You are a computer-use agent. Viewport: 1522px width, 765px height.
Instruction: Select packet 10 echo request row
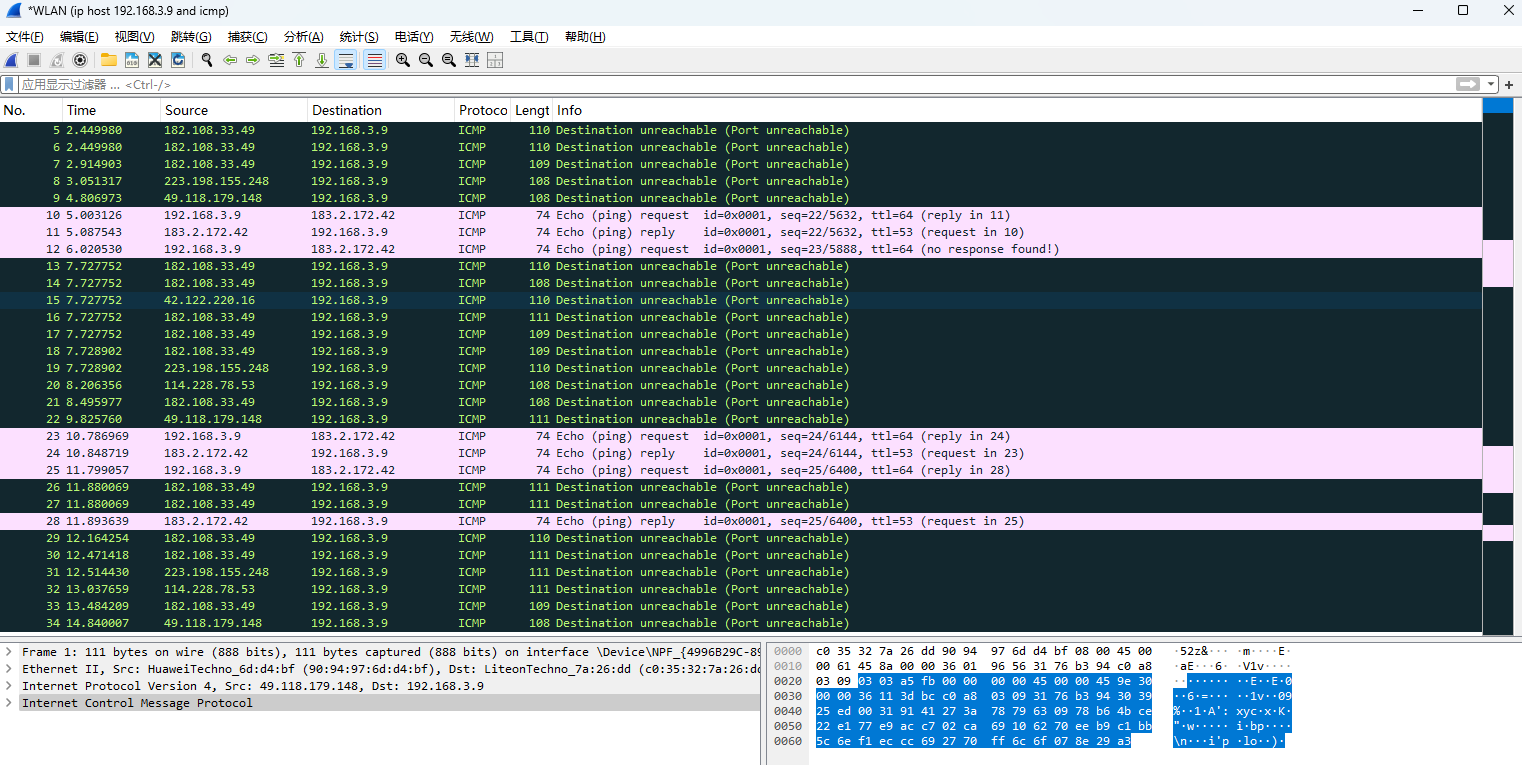pyautogui.click(x=740, y=215)
